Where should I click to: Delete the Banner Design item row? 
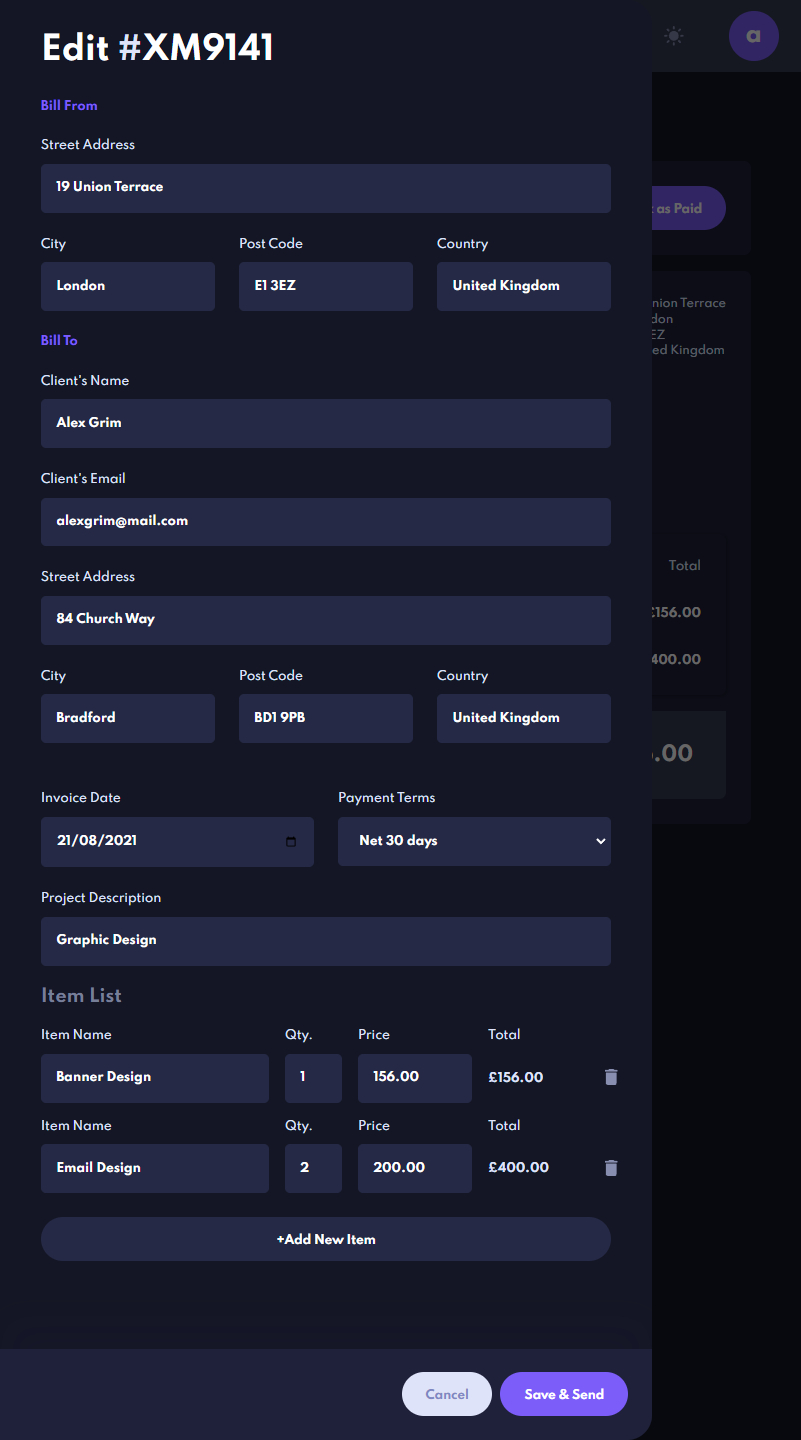(x=611, y=1077)
